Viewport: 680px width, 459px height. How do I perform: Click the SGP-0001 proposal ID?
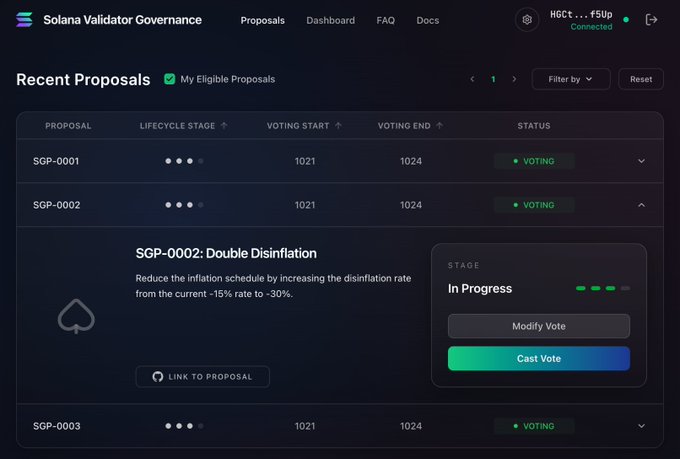pyautogui.click(x=56, y=161)
